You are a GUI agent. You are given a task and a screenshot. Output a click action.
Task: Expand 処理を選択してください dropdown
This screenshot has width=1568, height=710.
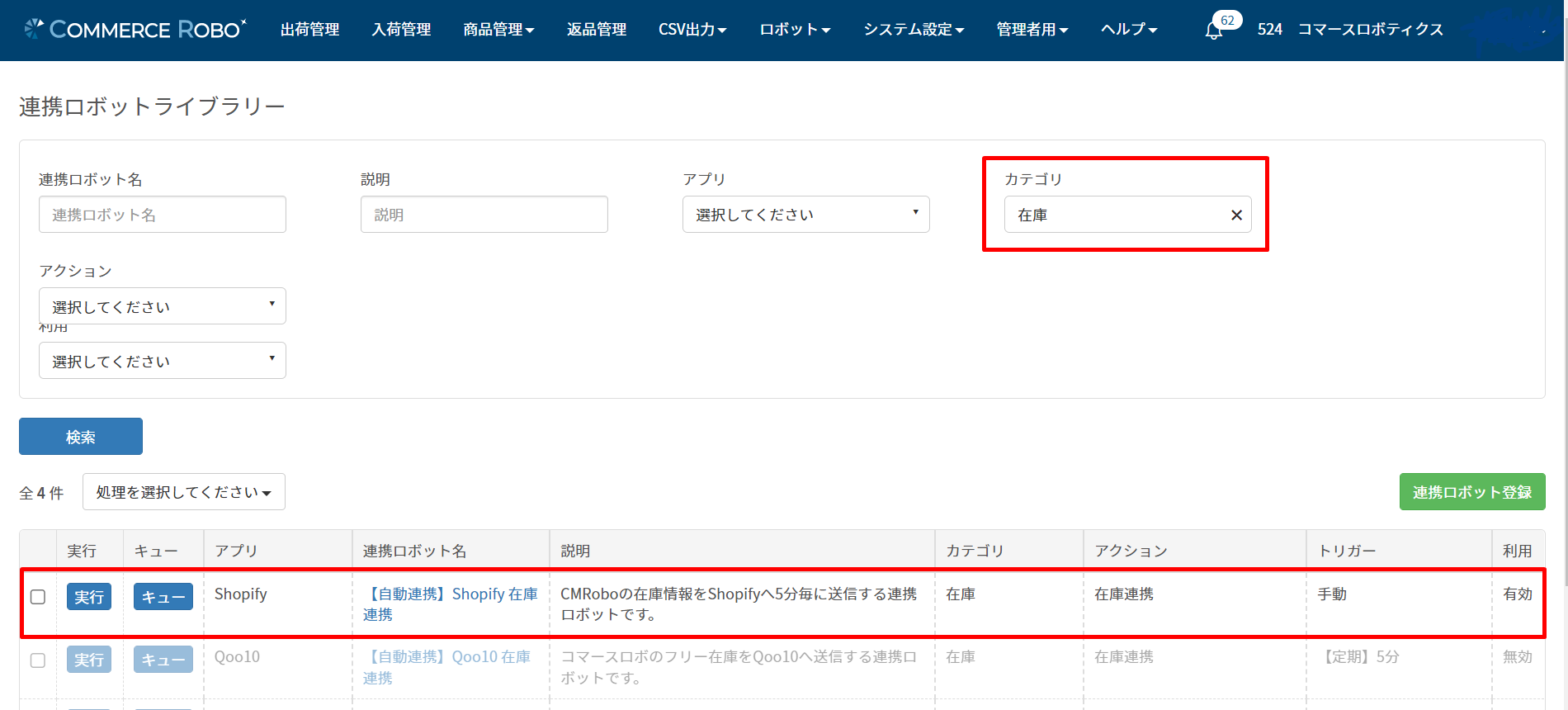(x=184, y=492)
